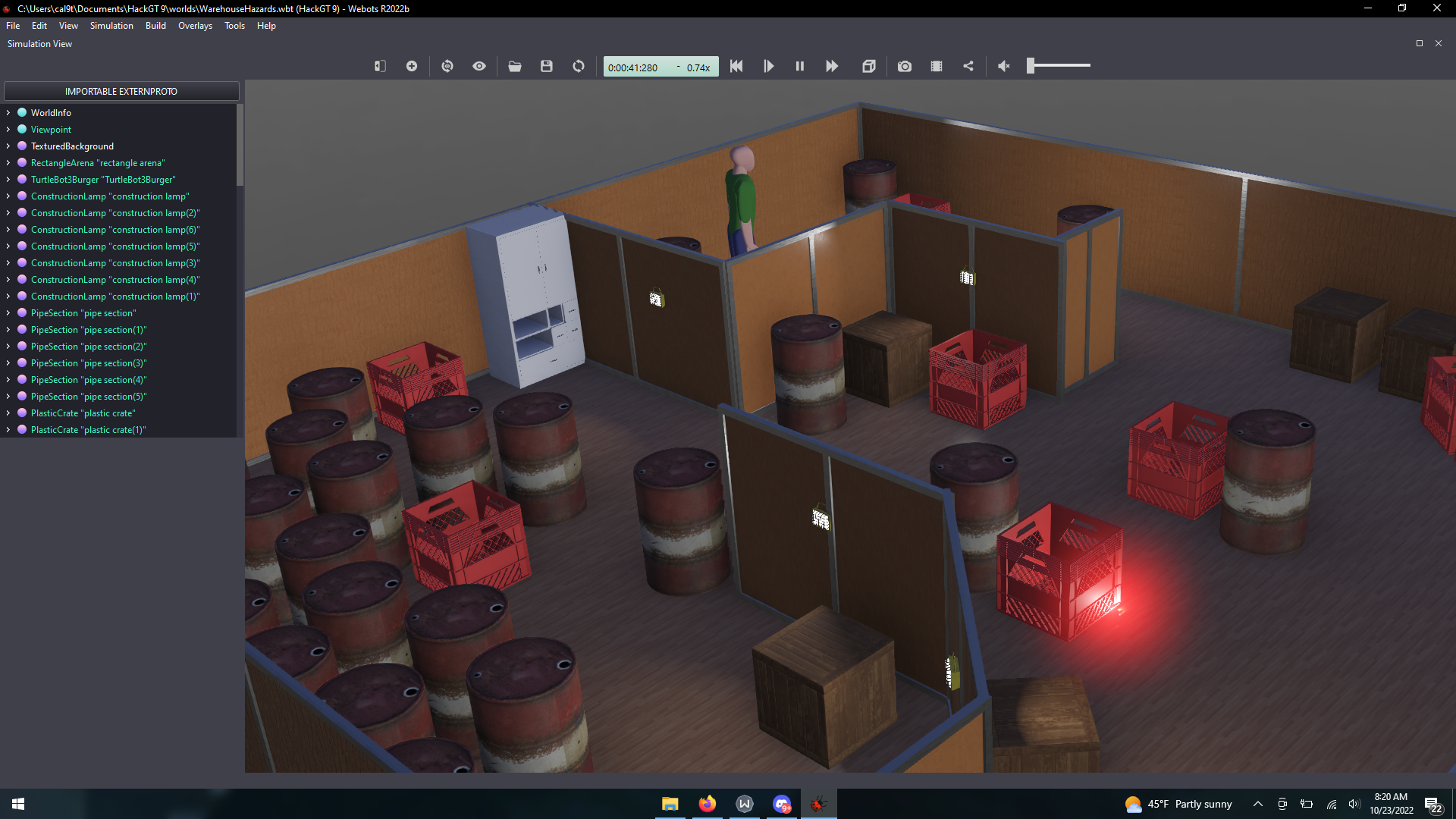Click the share simulation icon
The height and width of the screenshot is (819, 1456).
pos(968,67)
